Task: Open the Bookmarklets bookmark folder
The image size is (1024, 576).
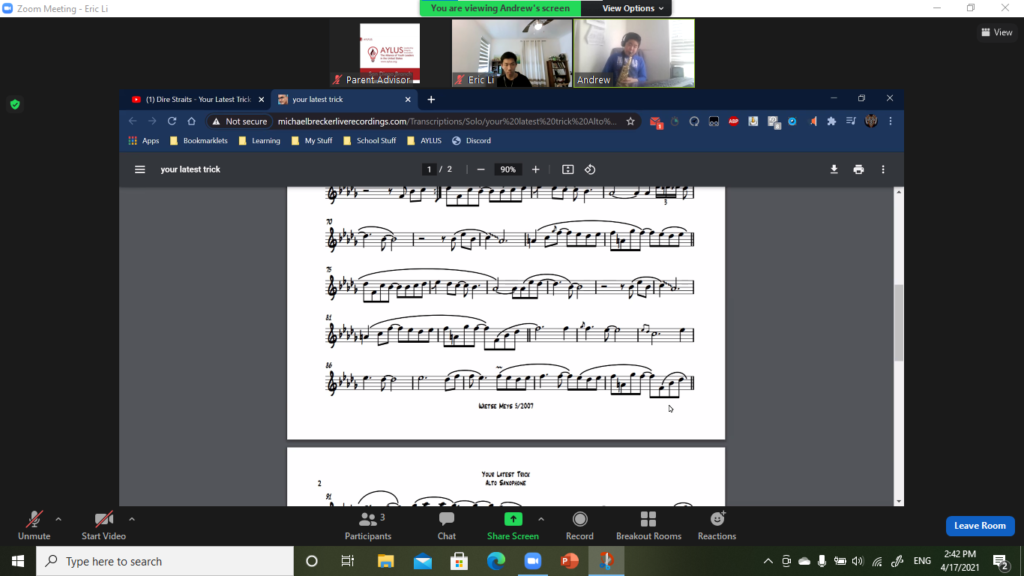Action: 199,140
